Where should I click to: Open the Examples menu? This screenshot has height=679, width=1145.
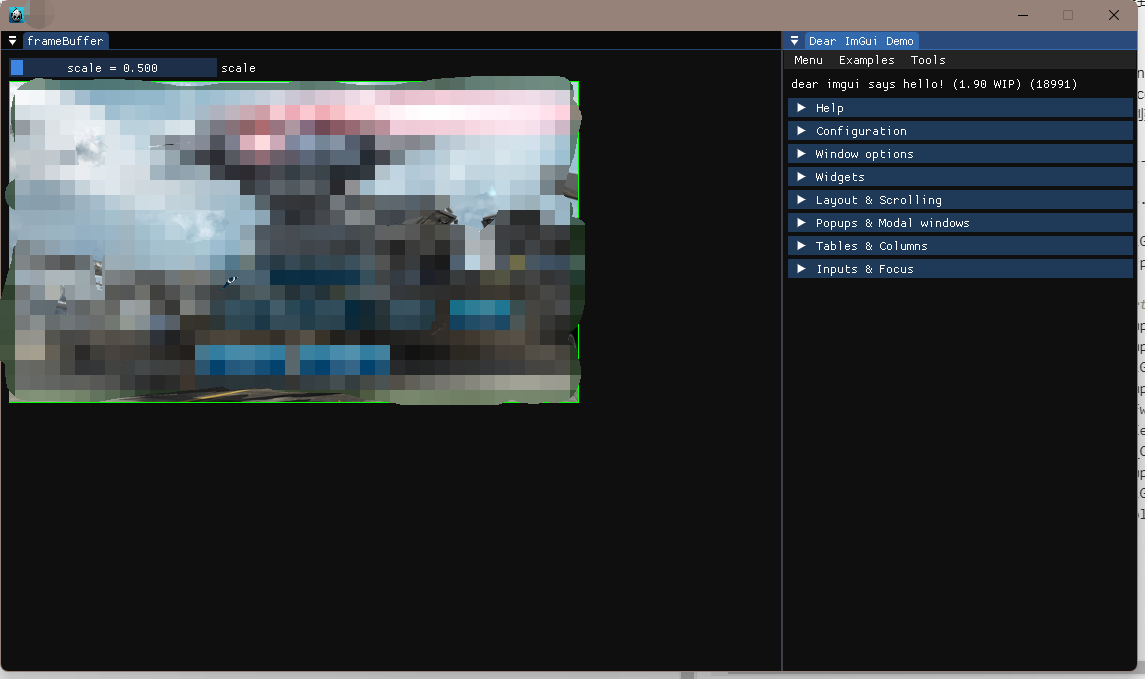866,60
